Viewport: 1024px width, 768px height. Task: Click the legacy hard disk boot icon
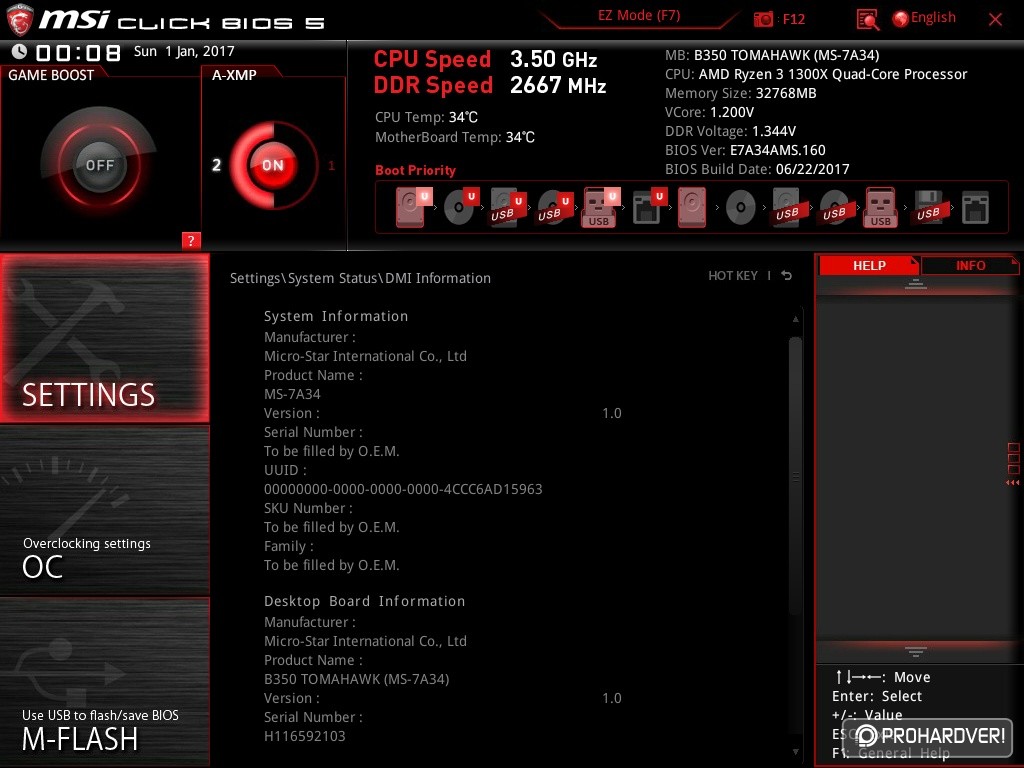[x=692, y=207]
